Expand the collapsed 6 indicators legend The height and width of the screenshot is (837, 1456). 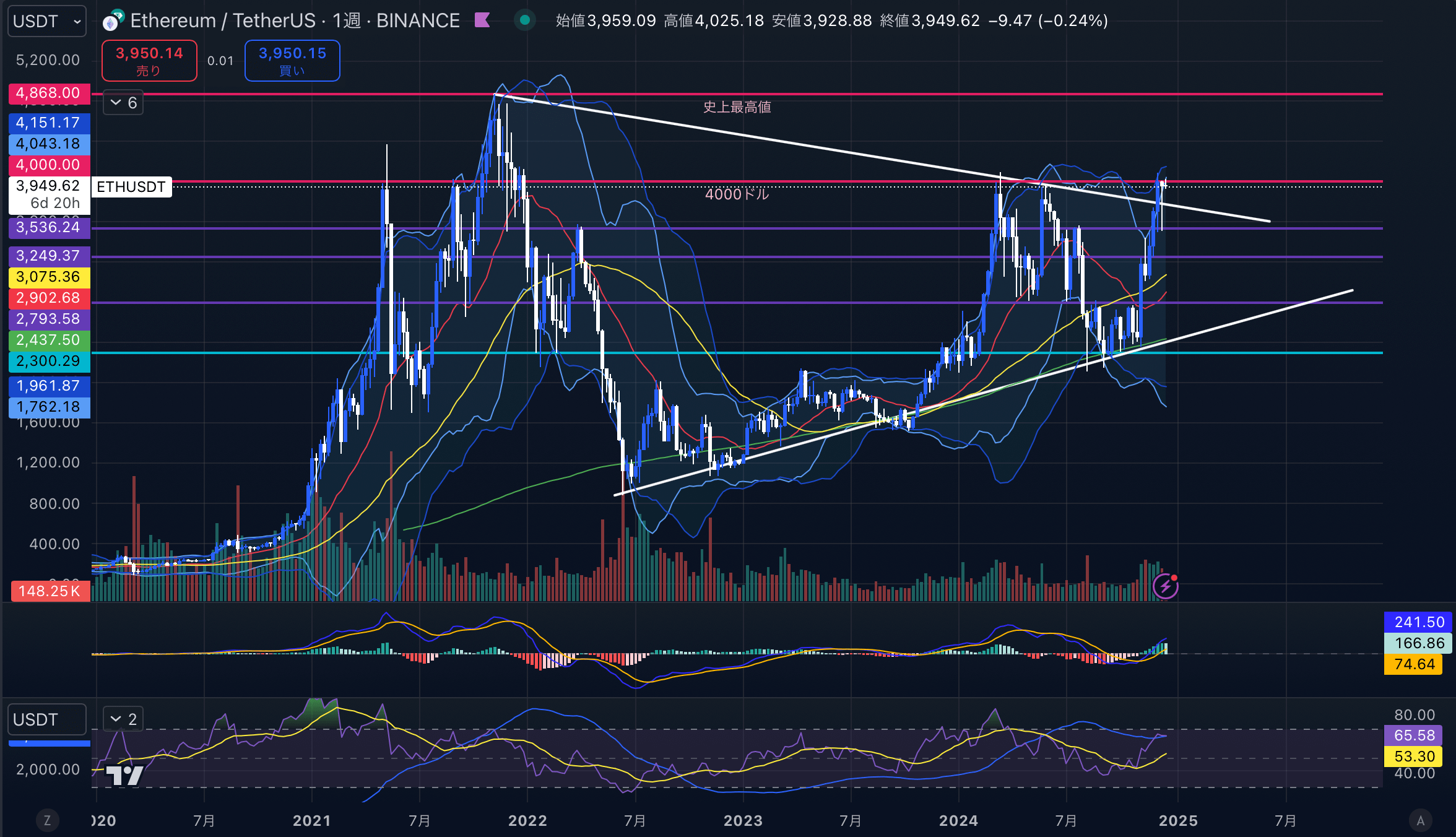[x=123, y=103]
